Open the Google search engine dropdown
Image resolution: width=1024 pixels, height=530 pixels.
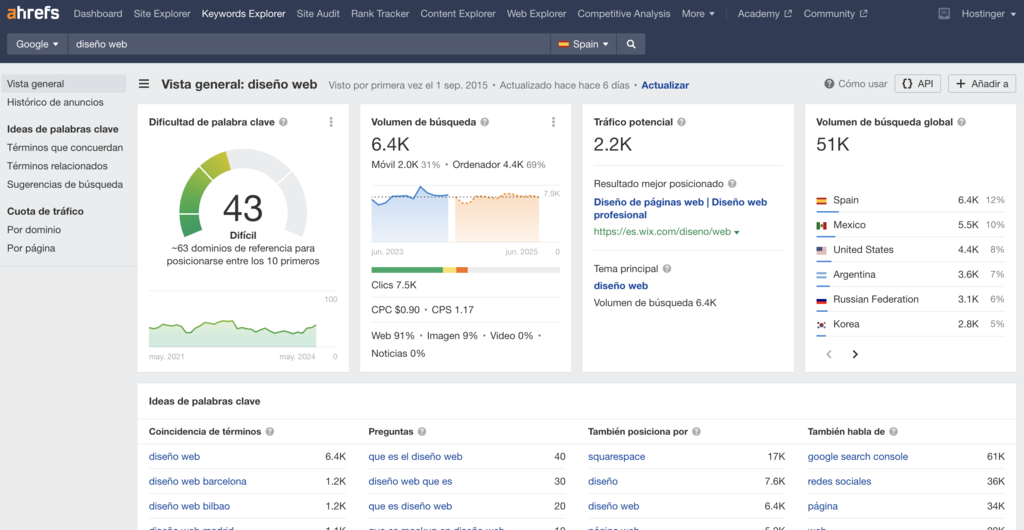coord(38,44)
